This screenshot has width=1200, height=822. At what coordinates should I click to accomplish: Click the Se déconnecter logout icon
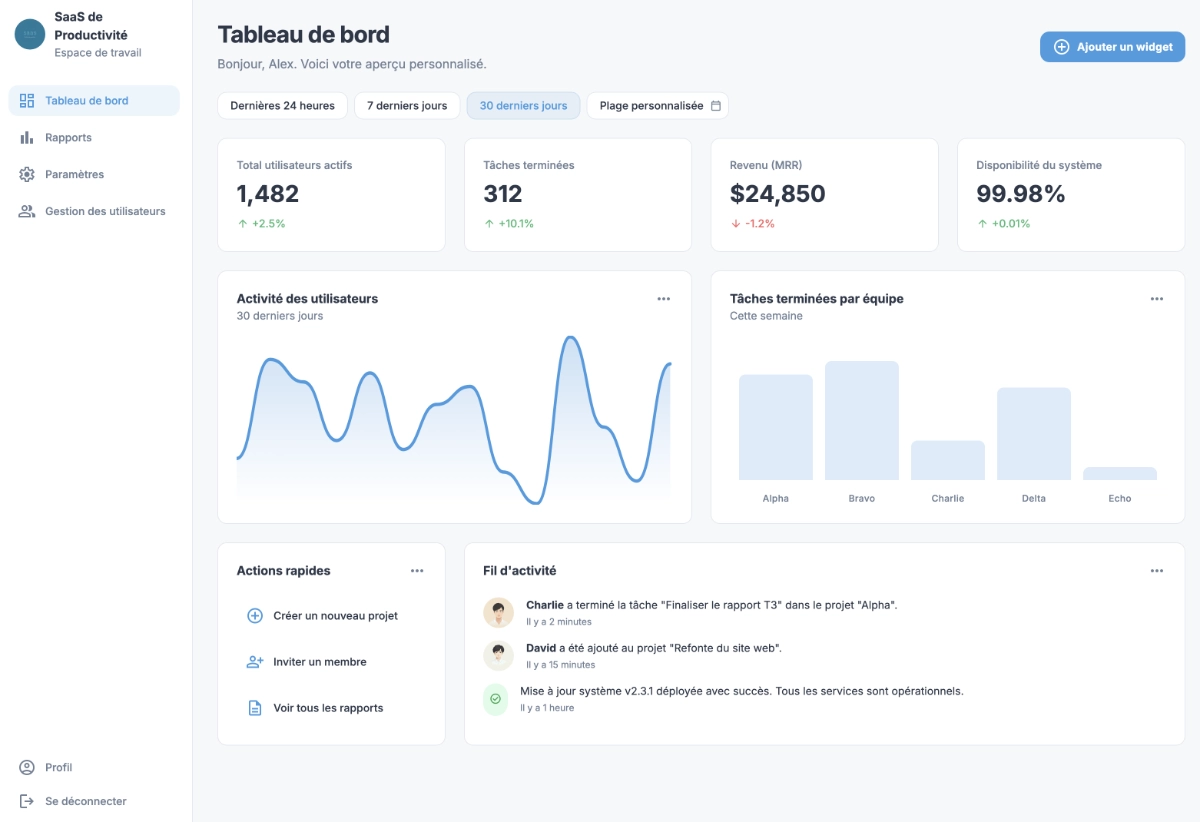tap(27, 801)
